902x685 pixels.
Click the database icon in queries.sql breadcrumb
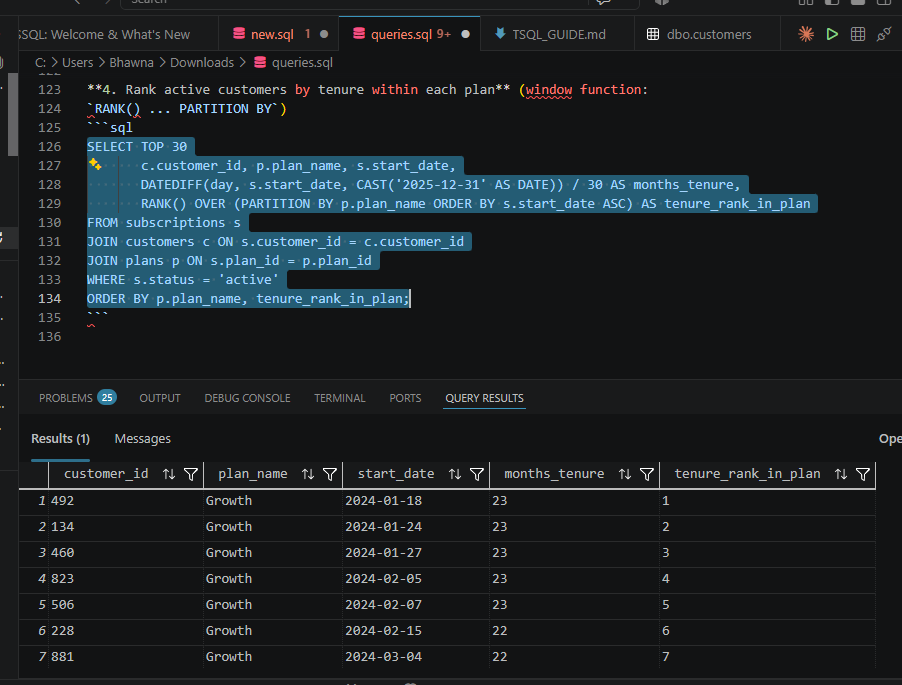tap(260, 62)
